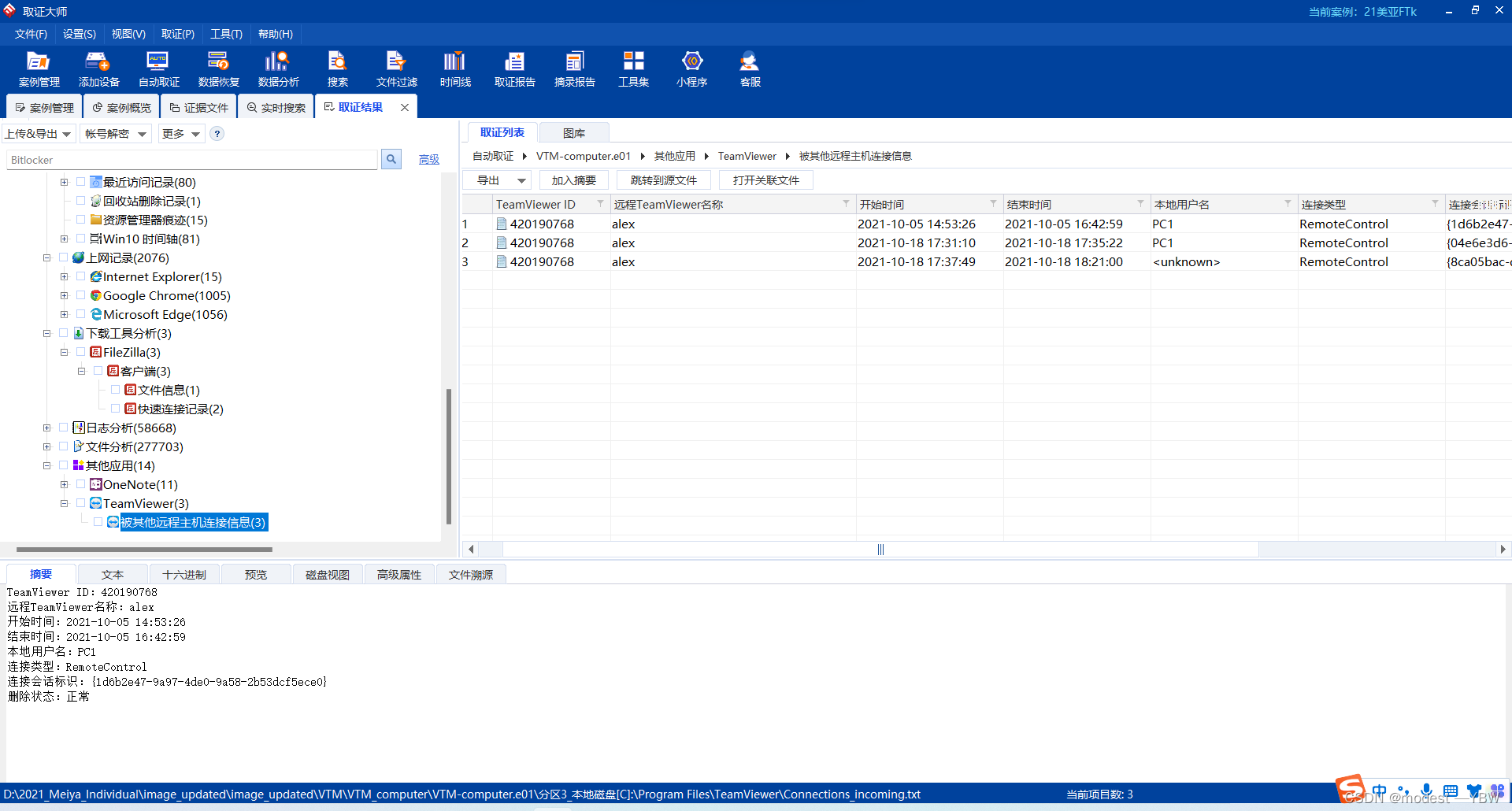
Task: Focus the Bitlocker search input field
Action: click(192, 160)
